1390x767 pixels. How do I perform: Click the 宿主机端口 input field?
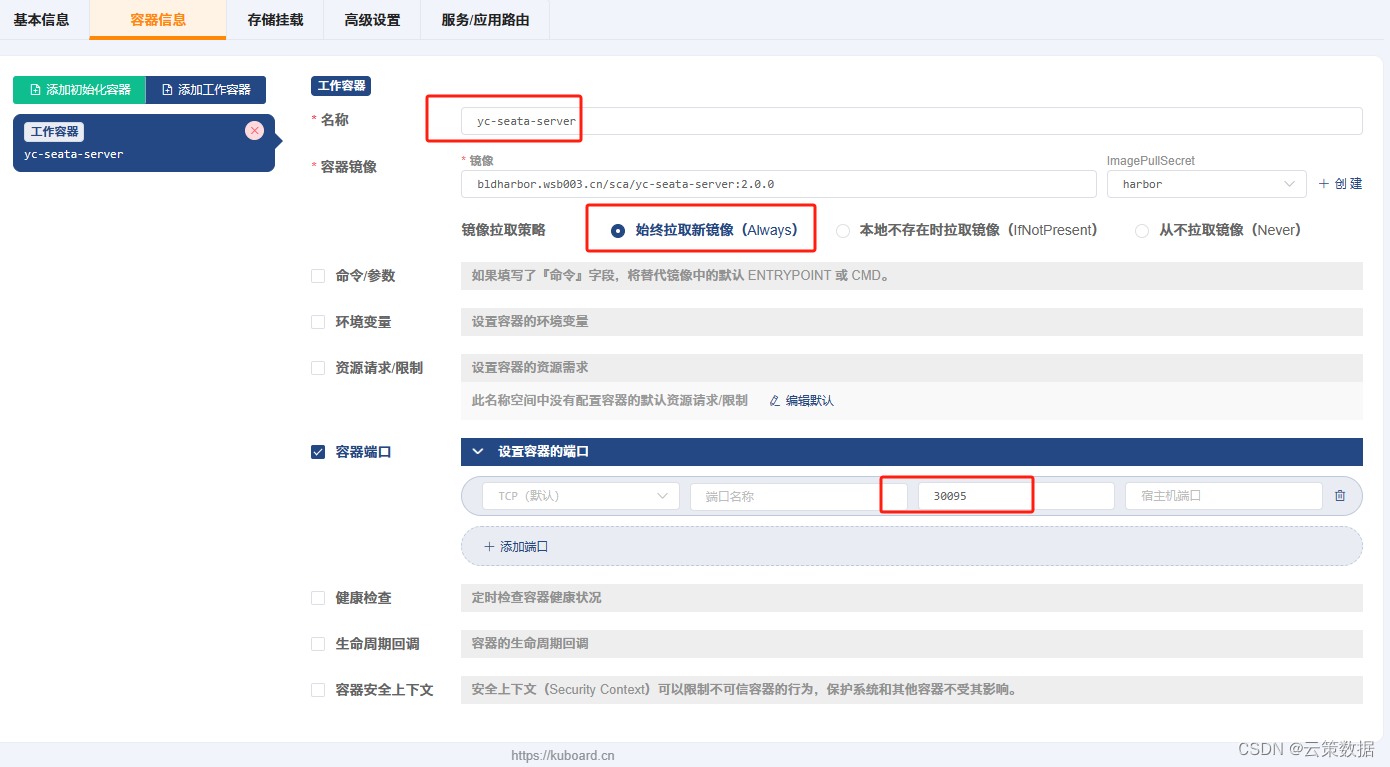[1223, 496]
